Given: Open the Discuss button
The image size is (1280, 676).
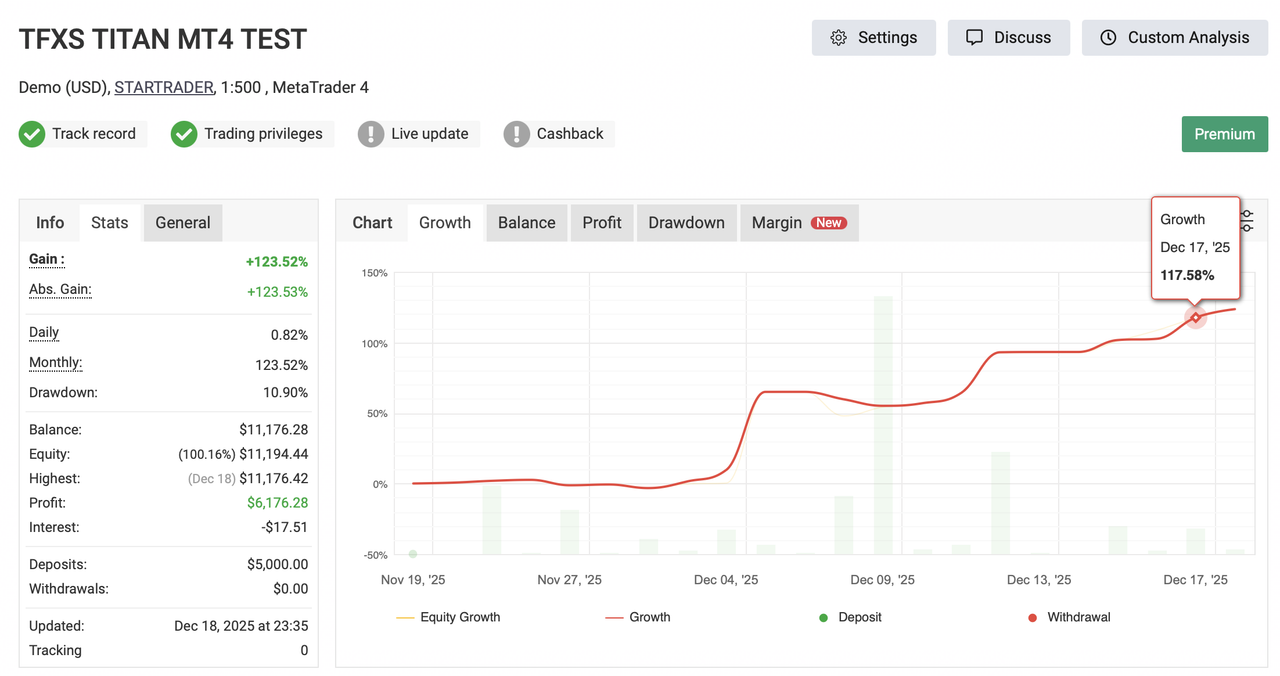Looking at the screenshot, I should [x=1009, y=37].
